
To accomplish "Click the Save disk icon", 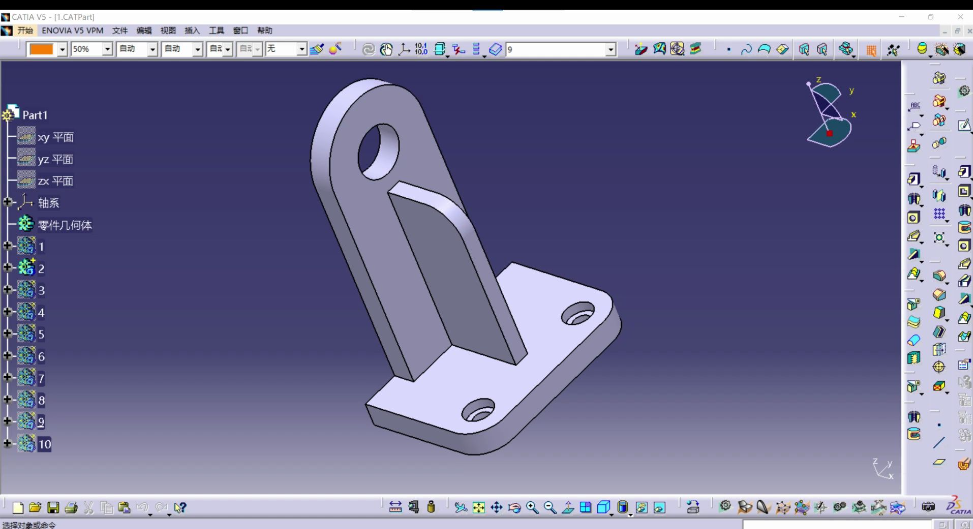I will coord(53,508).
